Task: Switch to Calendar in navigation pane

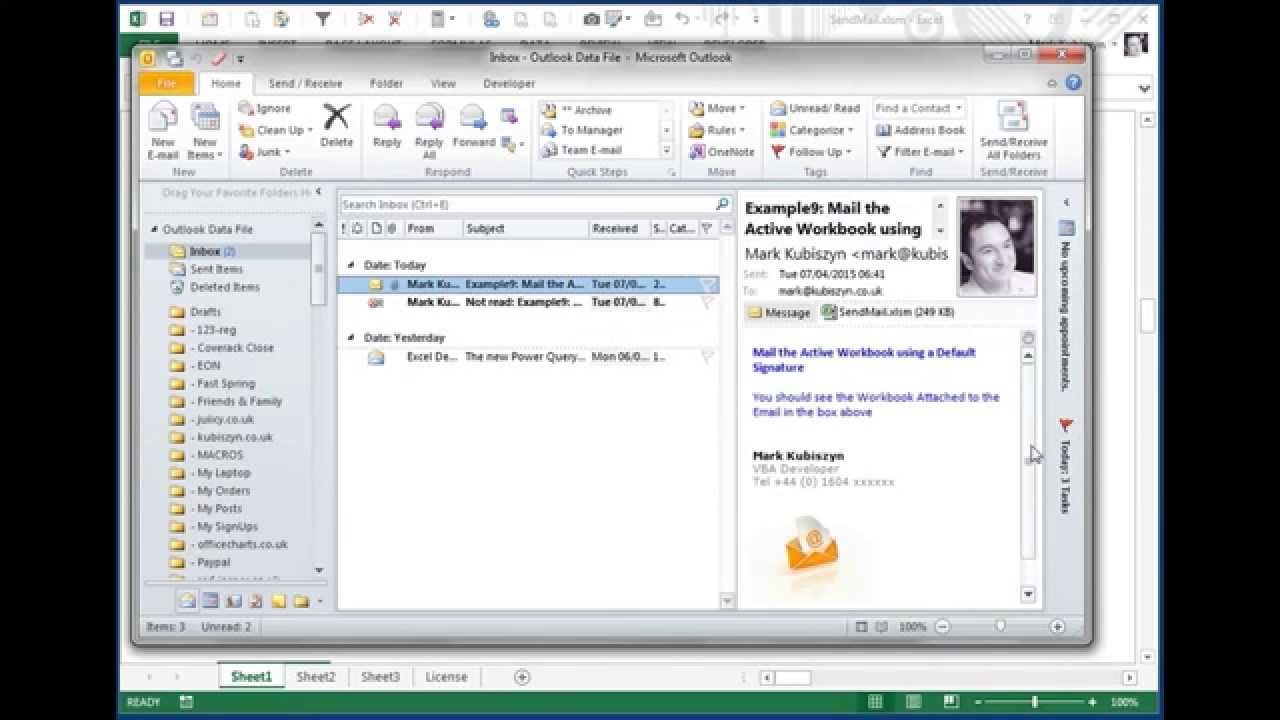Action: coord(210,601)
